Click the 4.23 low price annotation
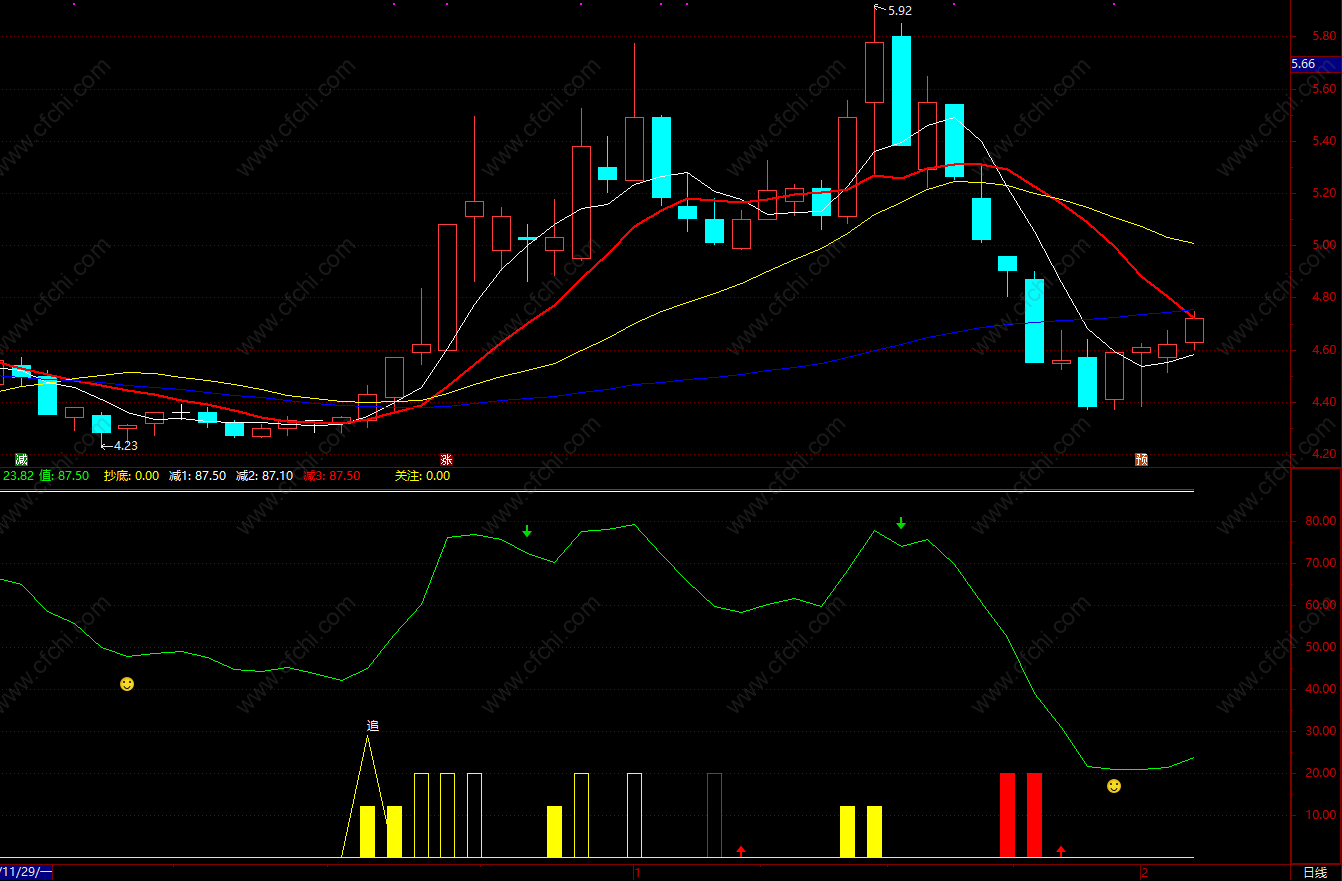This screenshot has width=1342, height=881. 125,446
